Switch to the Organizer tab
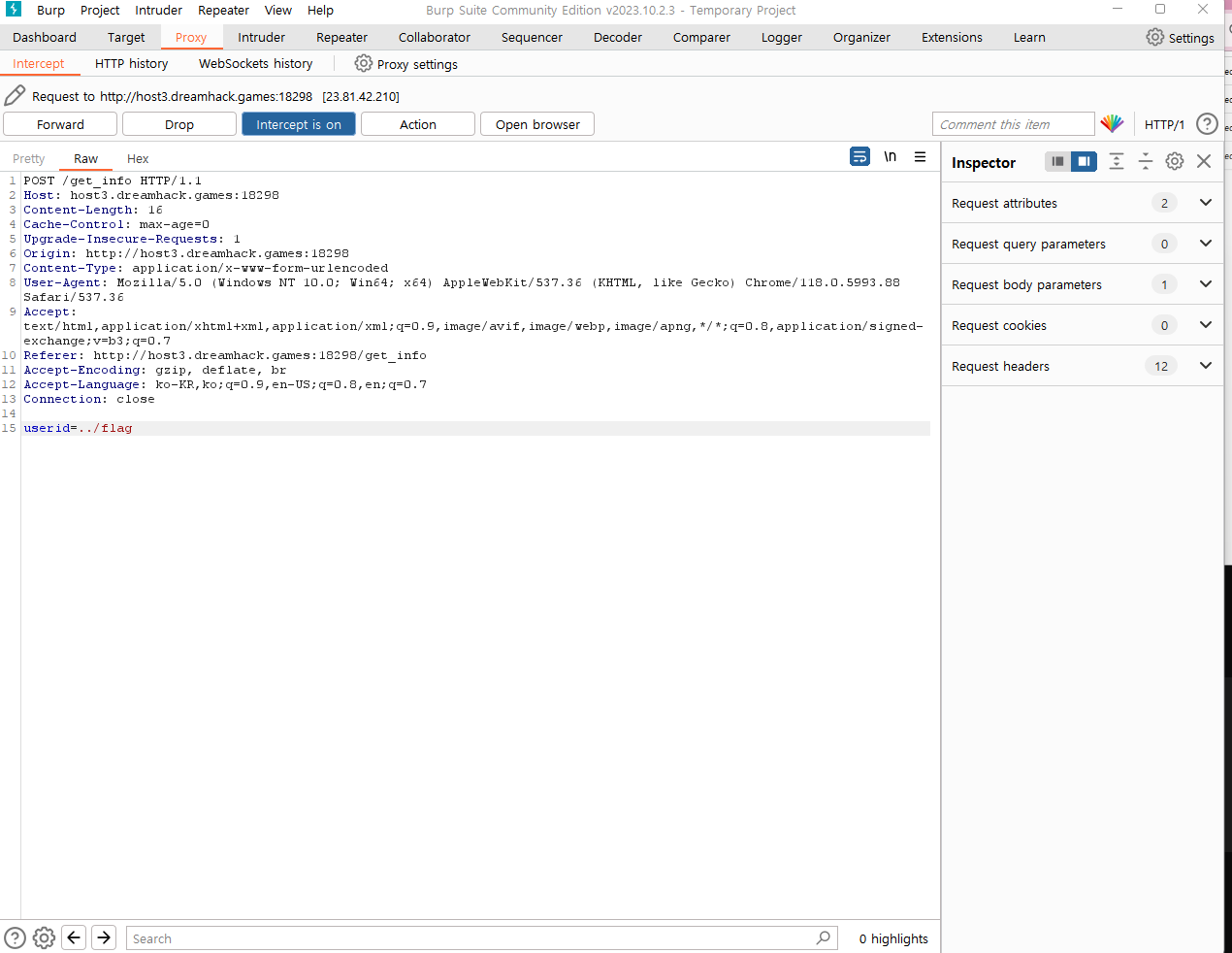The width and height of the screenshot is (1232, 953). [x=861, y=37]
